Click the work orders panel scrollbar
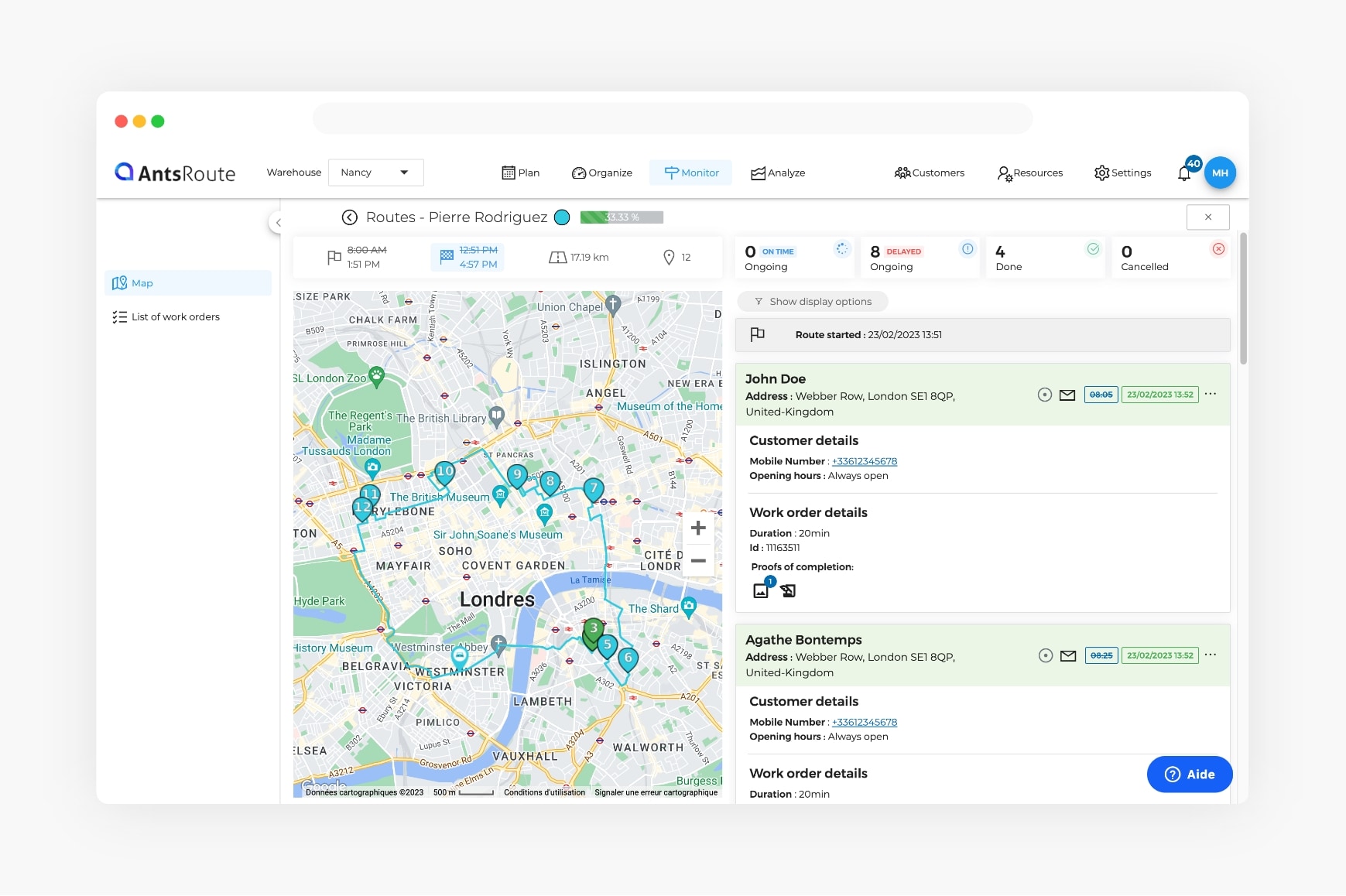The image size is (1346, 896). coord(1243,298)
